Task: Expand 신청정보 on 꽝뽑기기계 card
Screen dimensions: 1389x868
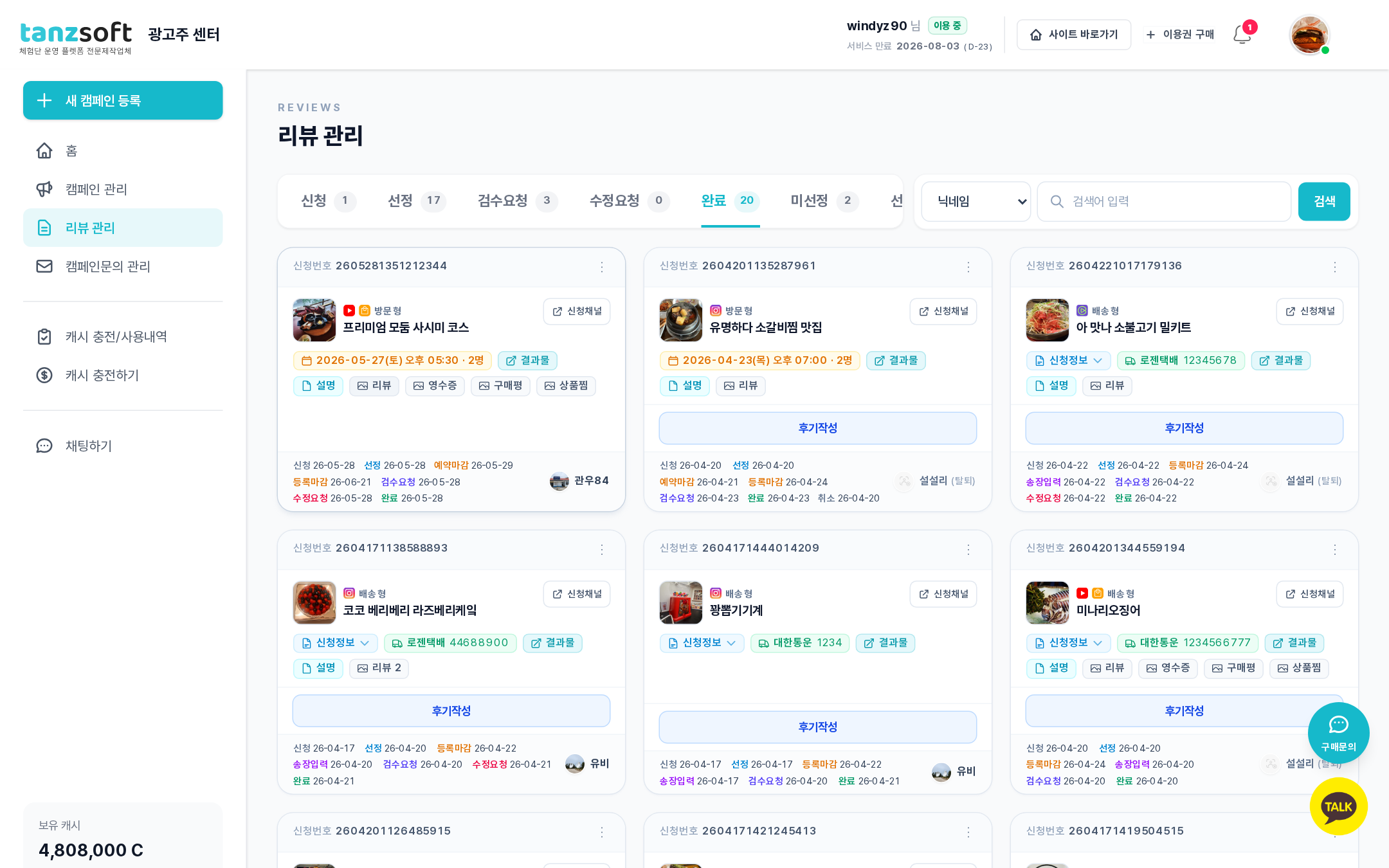Action: 702,643
